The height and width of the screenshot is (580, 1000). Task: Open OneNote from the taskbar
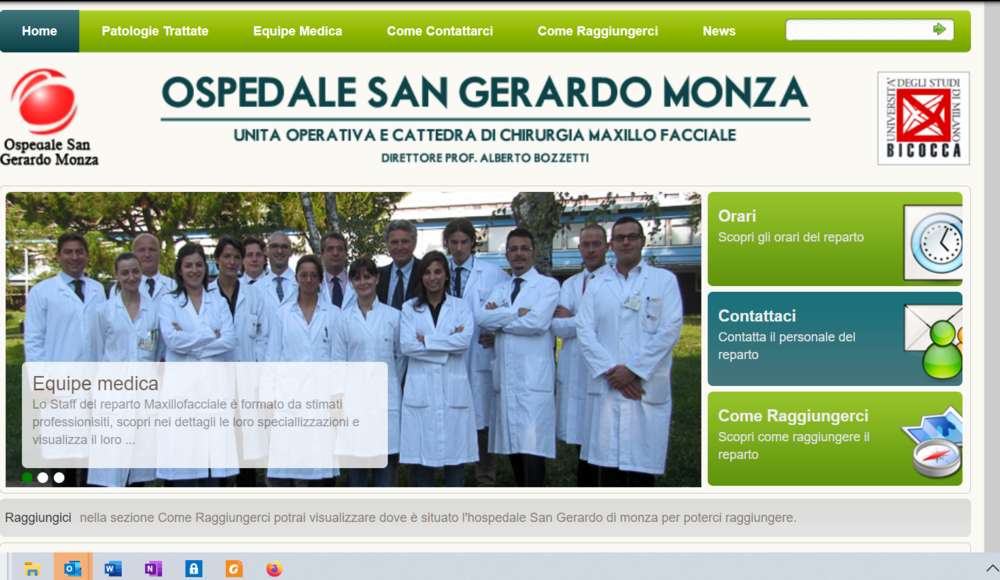[153, 569]
